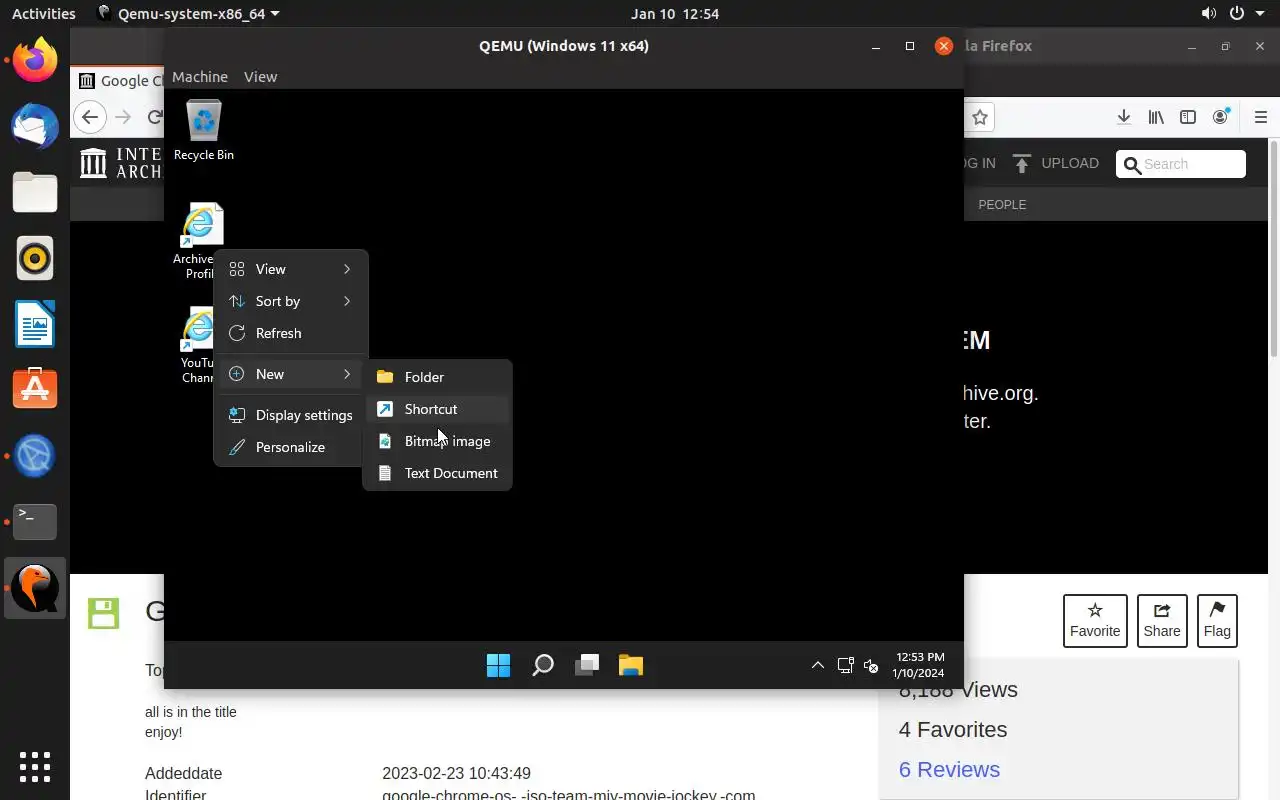This screenshot has width=1280, height=800.
Task: Click Refresh in the context menu
Action: (291, 333)
